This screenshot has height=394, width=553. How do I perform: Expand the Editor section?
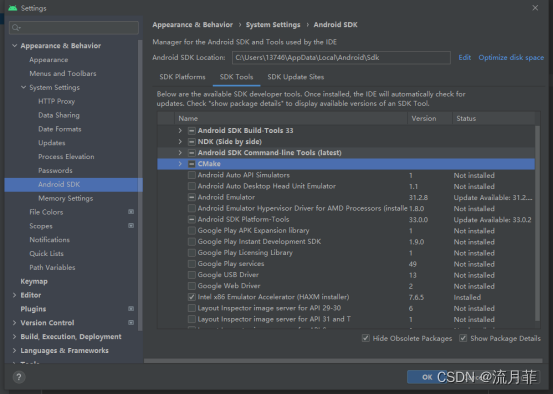(14, 295)
